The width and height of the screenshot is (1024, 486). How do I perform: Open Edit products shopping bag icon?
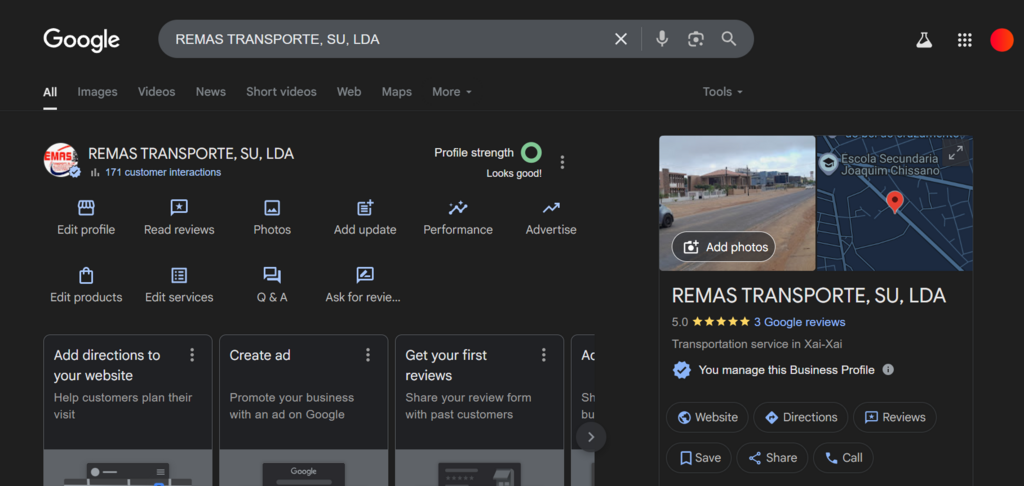(x=86, y=275)
